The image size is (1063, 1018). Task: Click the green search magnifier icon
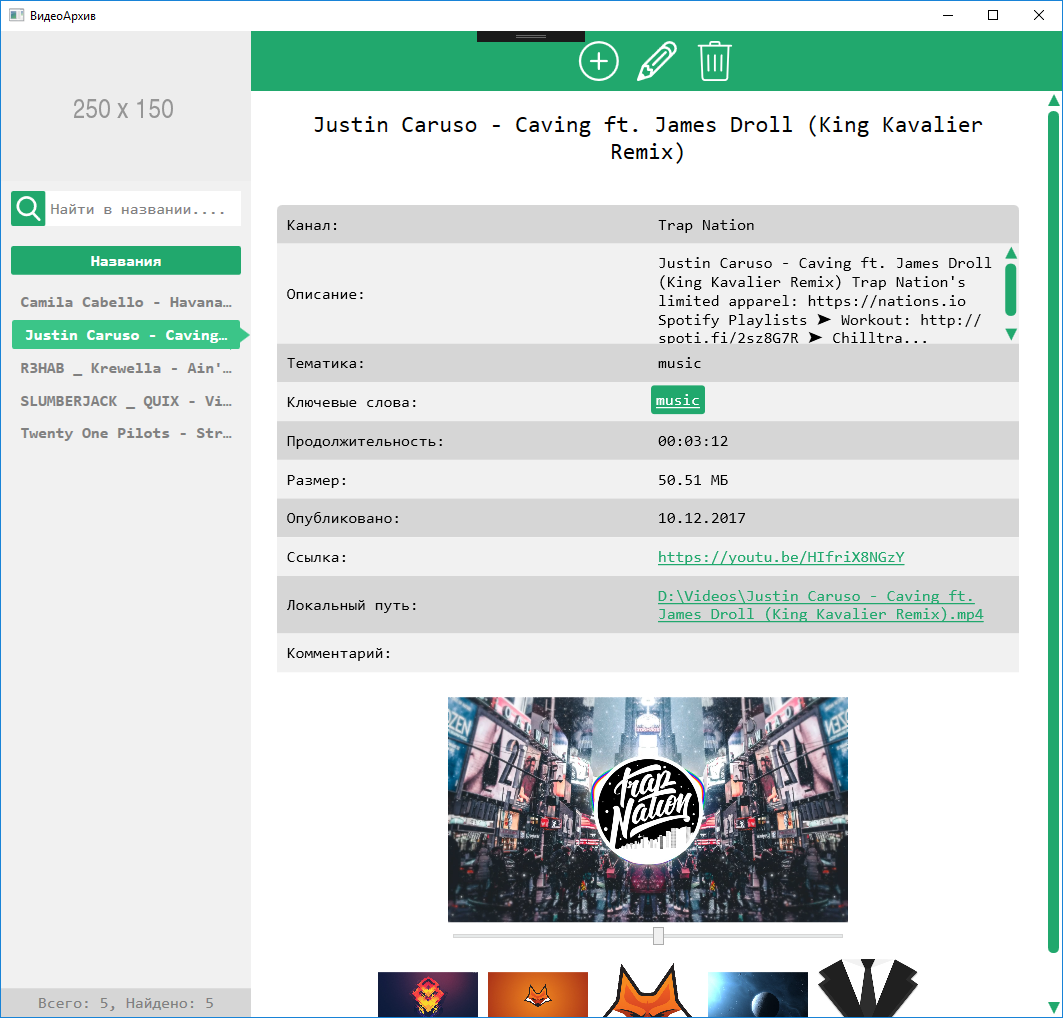[x=28, y=209]
